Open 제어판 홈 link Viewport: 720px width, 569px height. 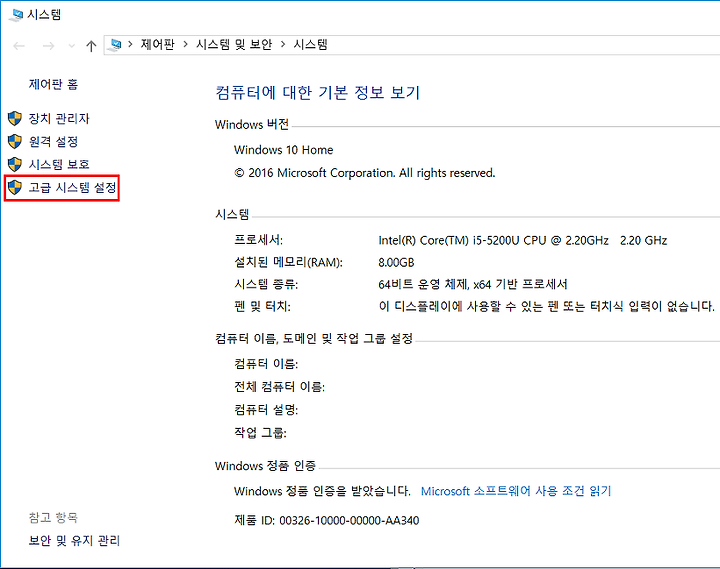pyautogui.click(x=53, y=85)
